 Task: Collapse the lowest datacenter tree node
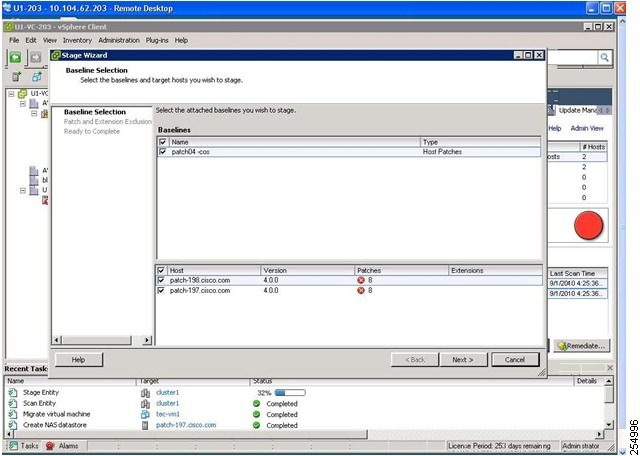point(23,190)
